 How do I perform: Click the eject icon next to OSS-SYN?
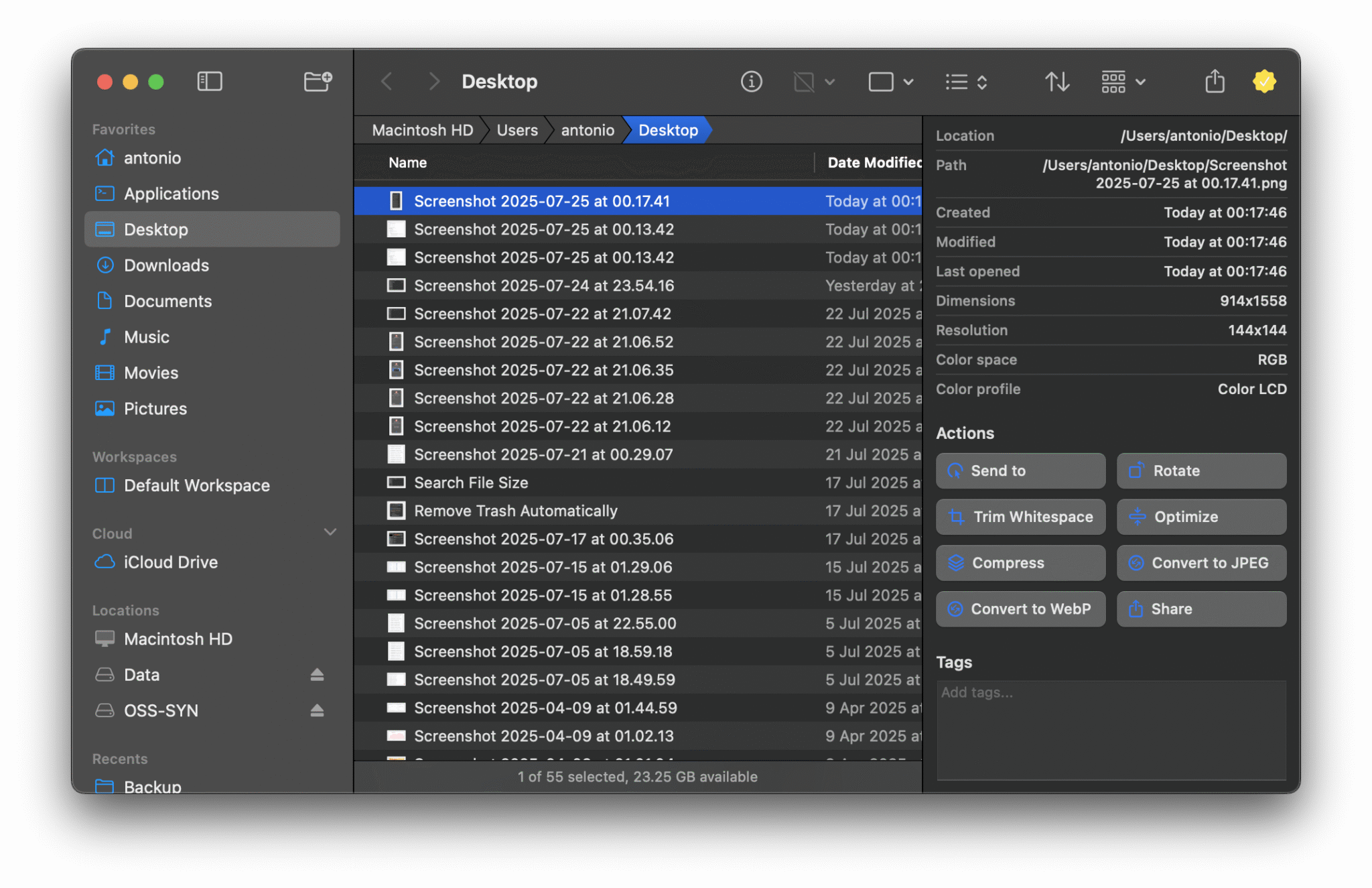[x=316, y=710]
